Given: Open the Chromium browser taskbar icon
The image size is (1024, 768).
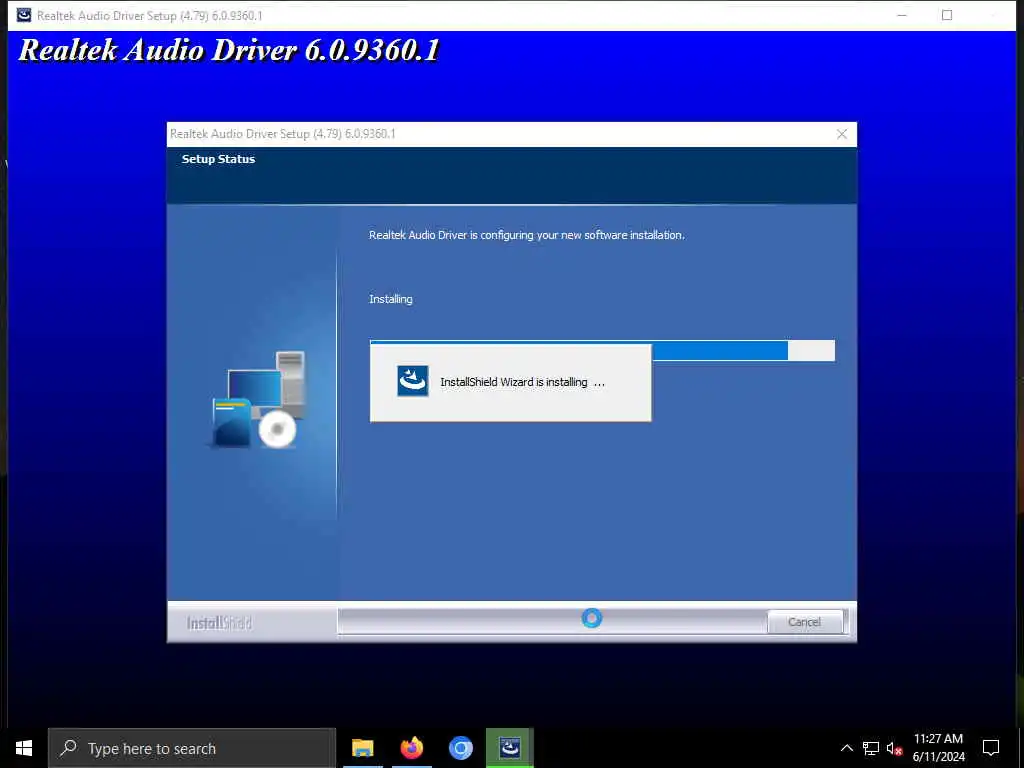Looking at the screenshot, I should (460, 748).
